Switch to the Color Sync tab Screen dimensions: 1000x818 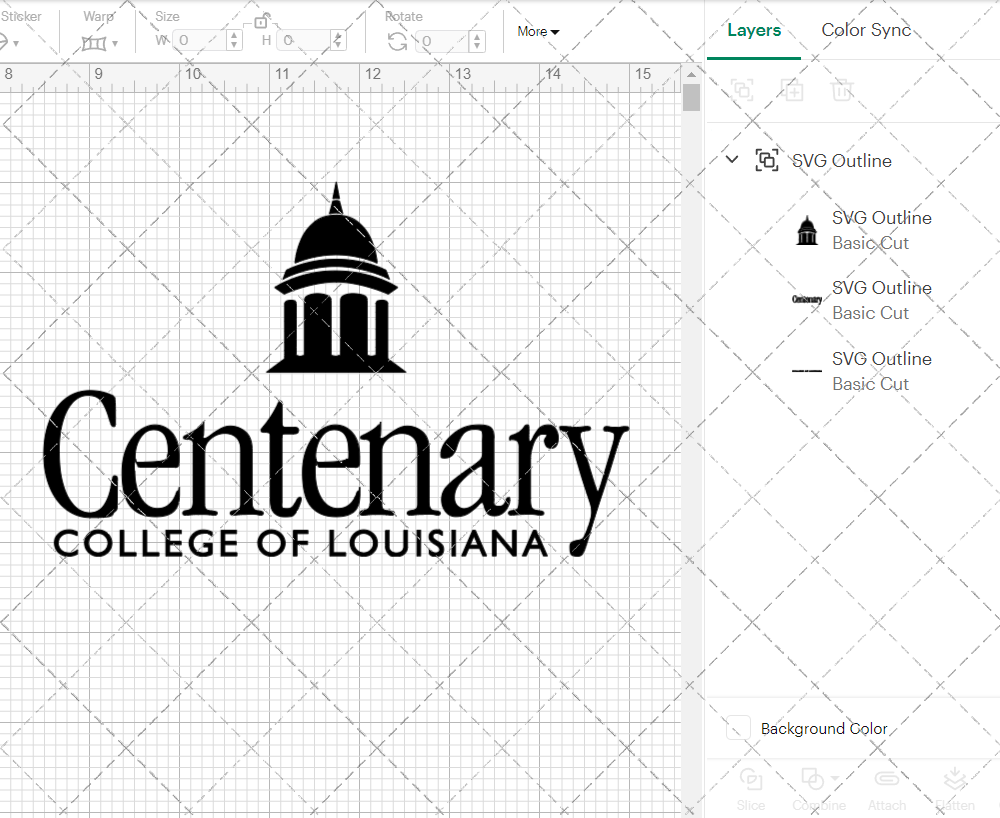[866, 30]
